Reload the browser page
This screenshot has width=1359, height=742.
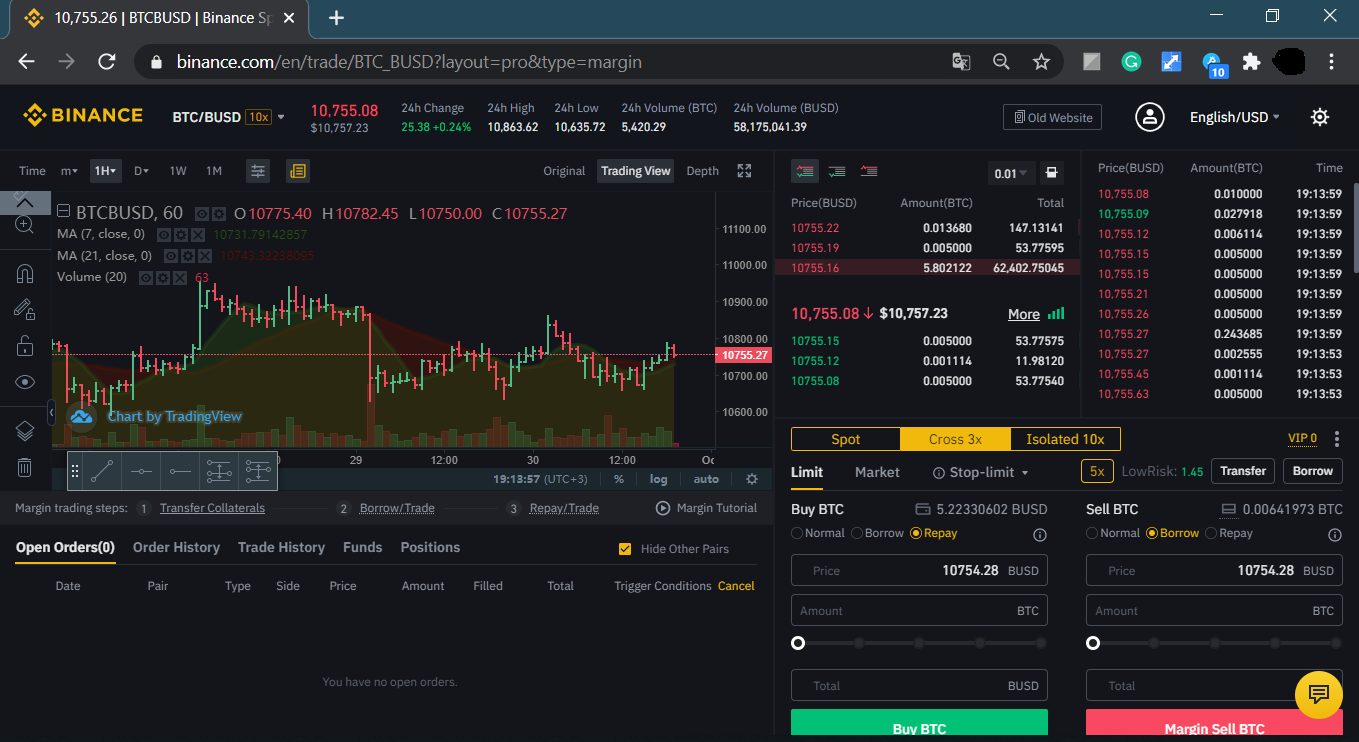pyautogui.click(x=107, y=62)
